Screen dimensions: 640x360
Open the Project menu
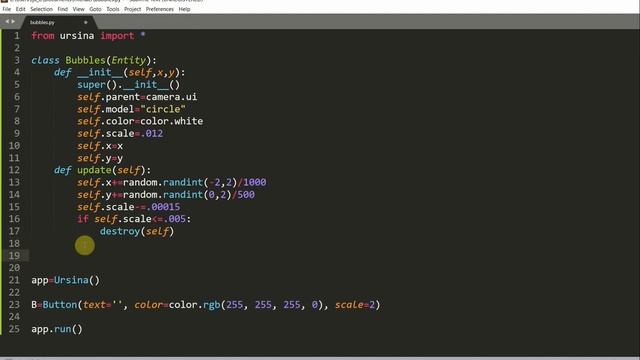133,9
